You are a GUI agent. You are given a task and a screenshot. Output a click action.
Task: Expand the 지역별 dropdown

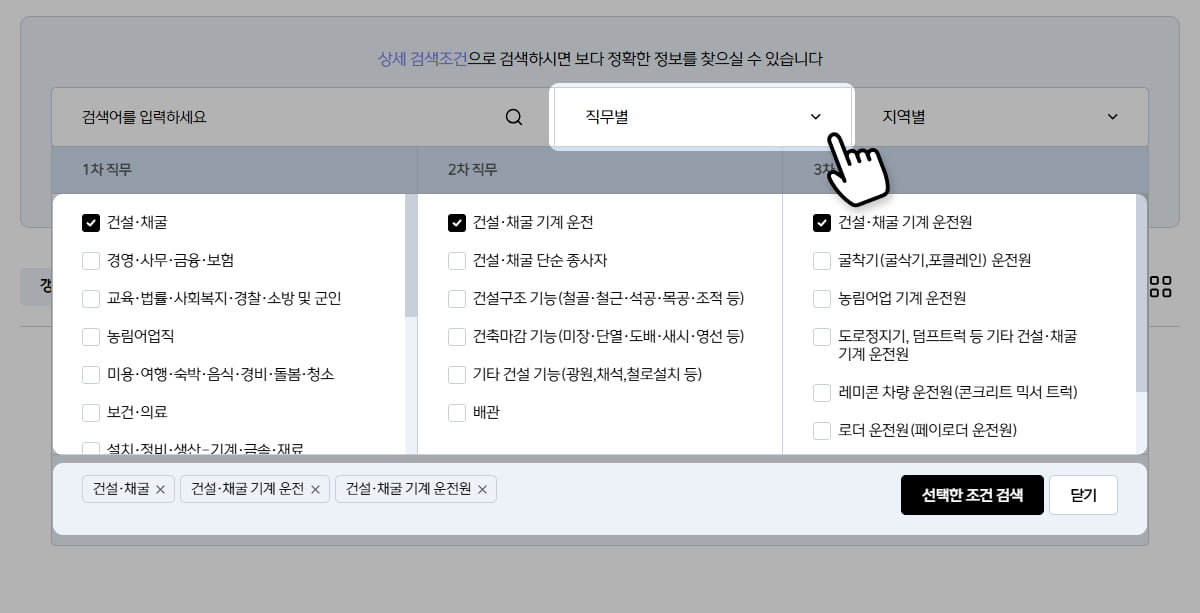pyautogui.click(x=1000, y=117)
